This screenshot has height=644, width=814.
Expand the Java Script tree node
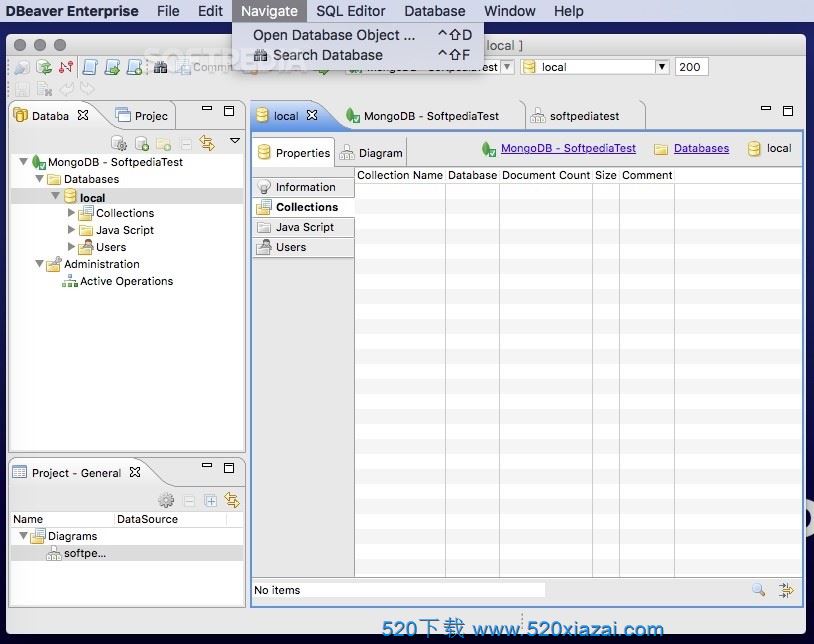[x=71, y=229]
